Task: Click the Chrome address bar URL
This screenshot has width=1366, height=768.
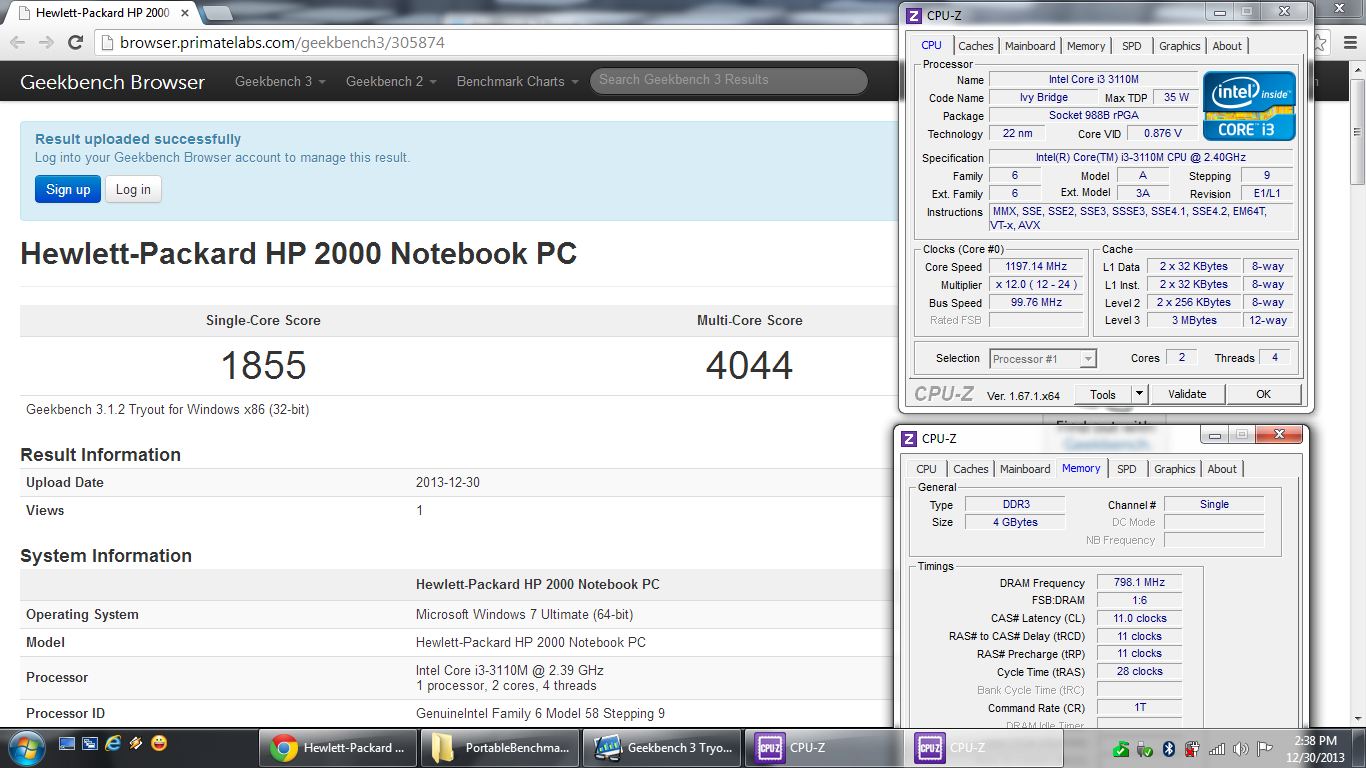Action: click(282, 43)
